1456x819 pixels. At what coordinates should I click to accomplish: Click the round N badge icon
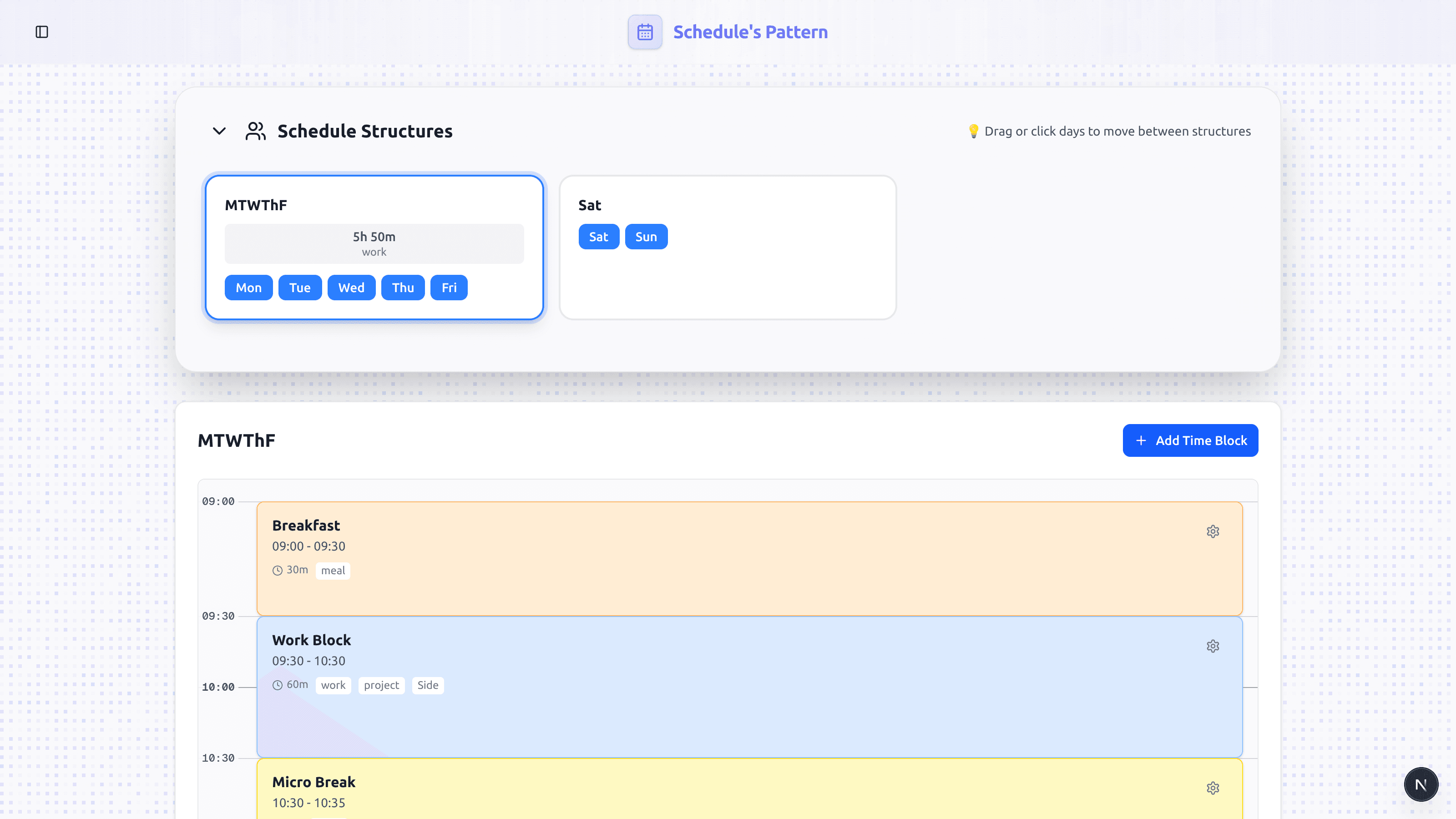coord(1421,784)
